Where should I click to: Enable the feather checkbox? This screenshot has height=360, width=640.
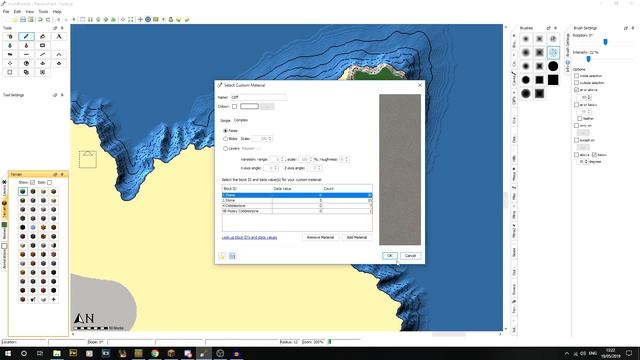(x=580, y=118)
